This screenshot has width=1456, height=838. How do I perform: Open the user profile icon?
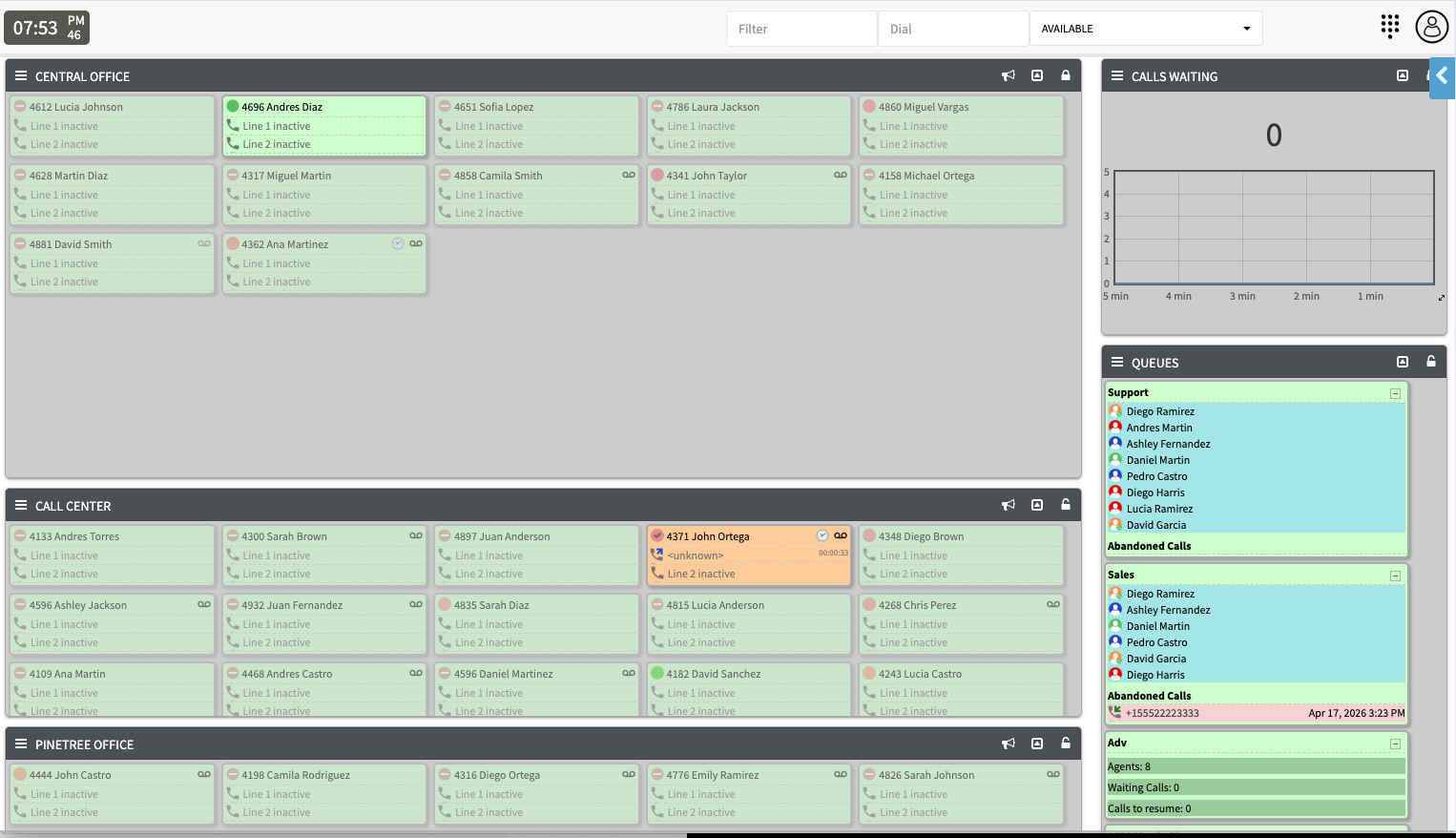1431,27
